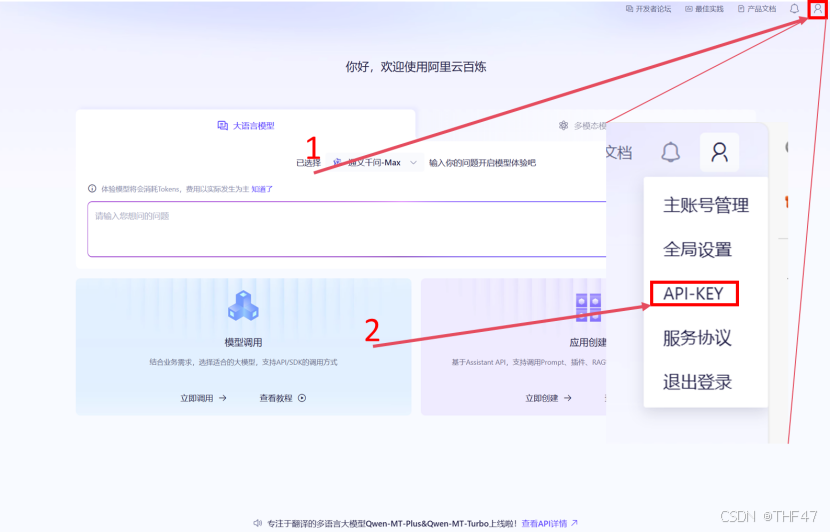Click the play icon next to 查看教程
The width and height of the screenshot is (831, 532).
click(302, 398)
